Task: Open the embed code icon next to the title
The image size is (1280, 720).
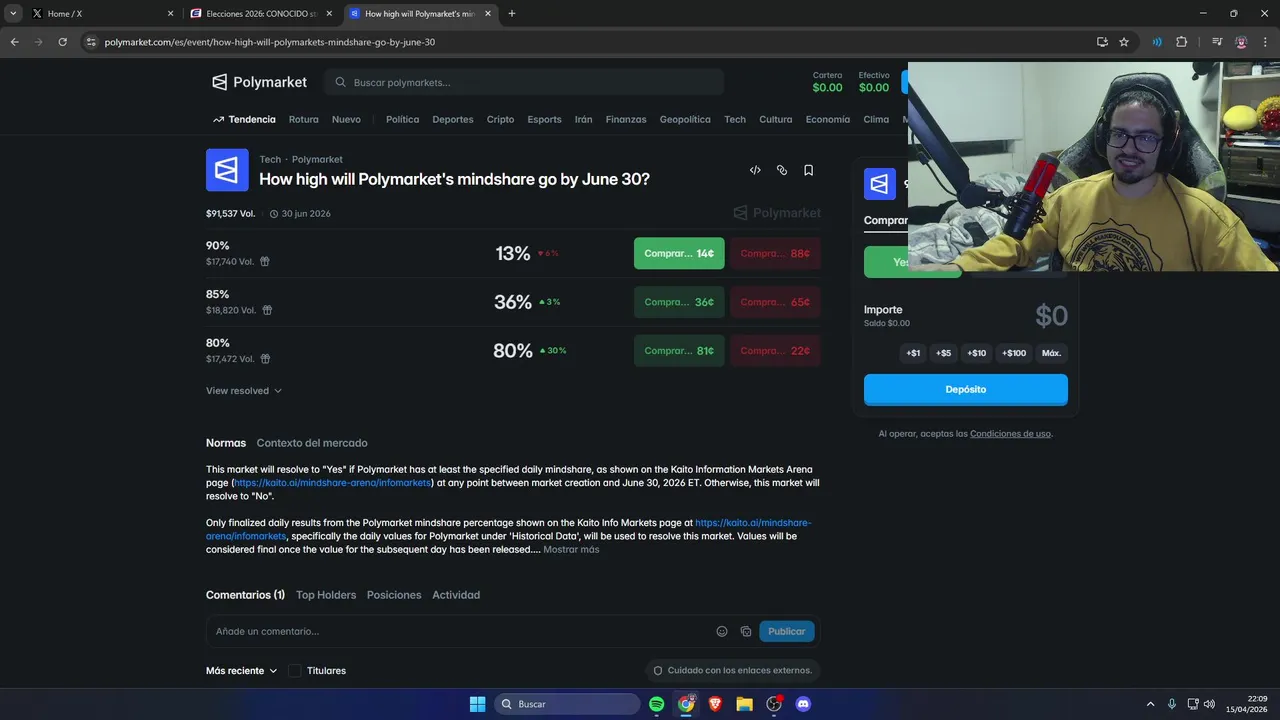Action: (x=755, y=170)
